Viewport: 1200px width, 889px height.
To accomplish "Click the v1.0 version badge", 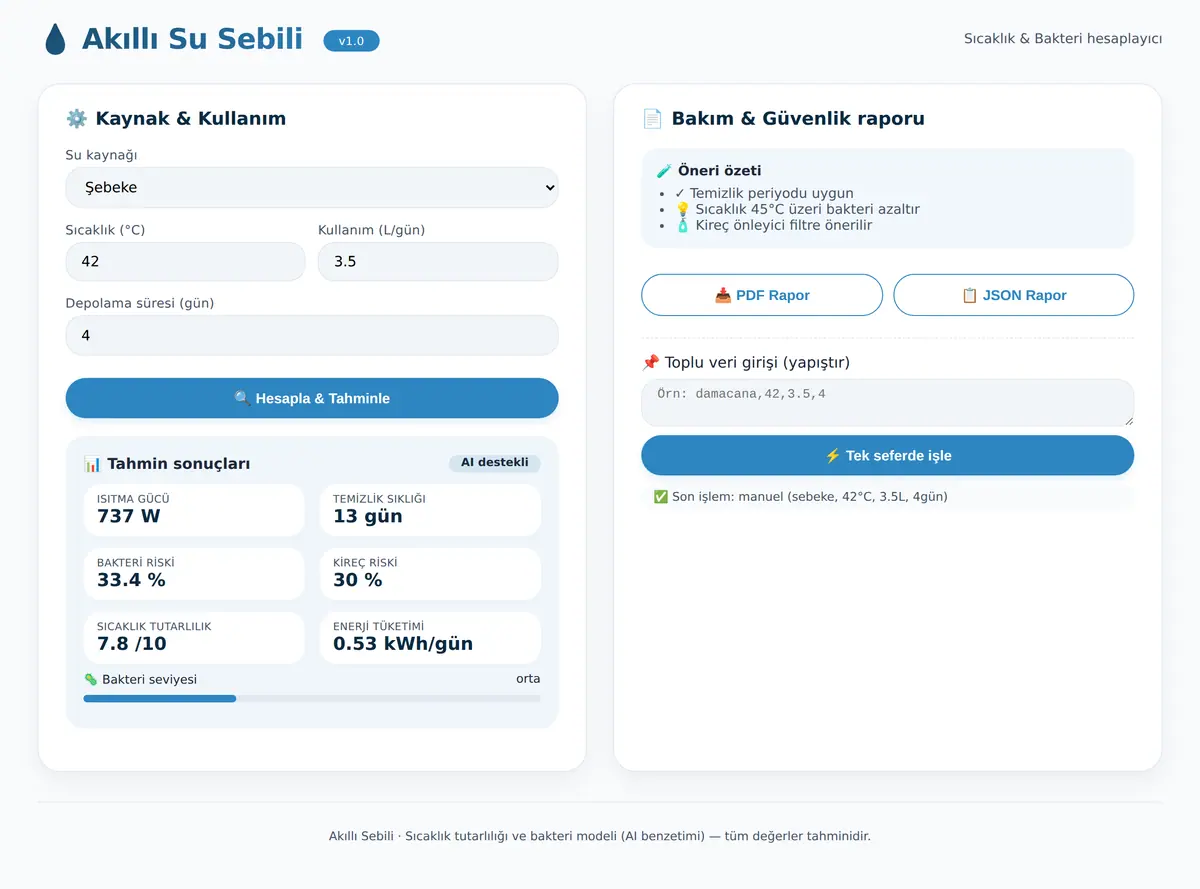I will coord(352,41).
